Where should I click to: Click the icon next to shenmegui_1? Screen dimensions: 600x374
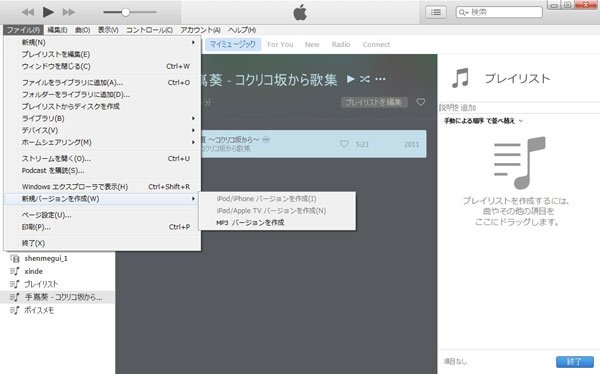pyautogui.click(x=15, y=259)
